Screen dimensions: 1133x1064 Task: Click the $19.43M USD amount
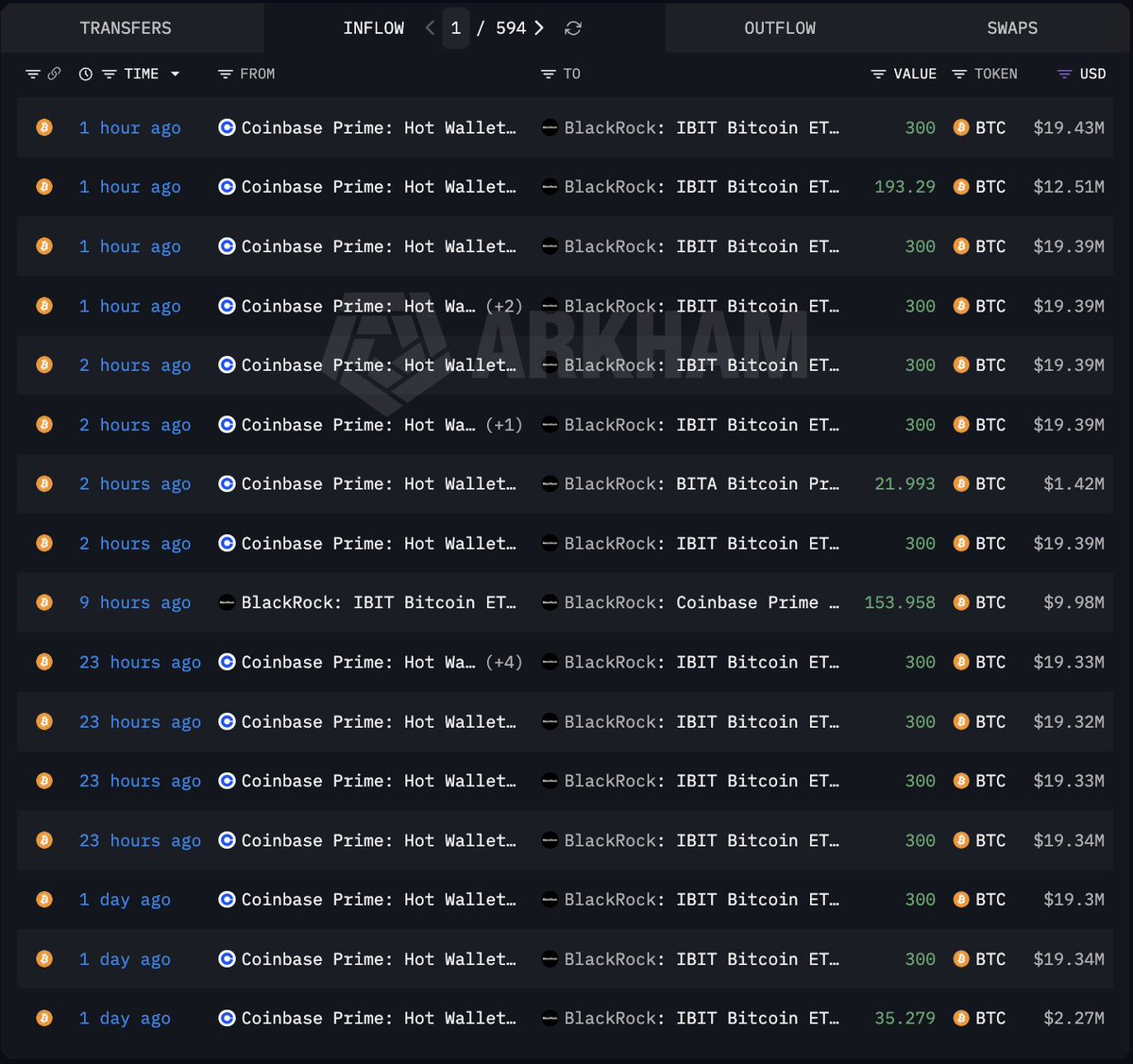tap(1069, 127)
